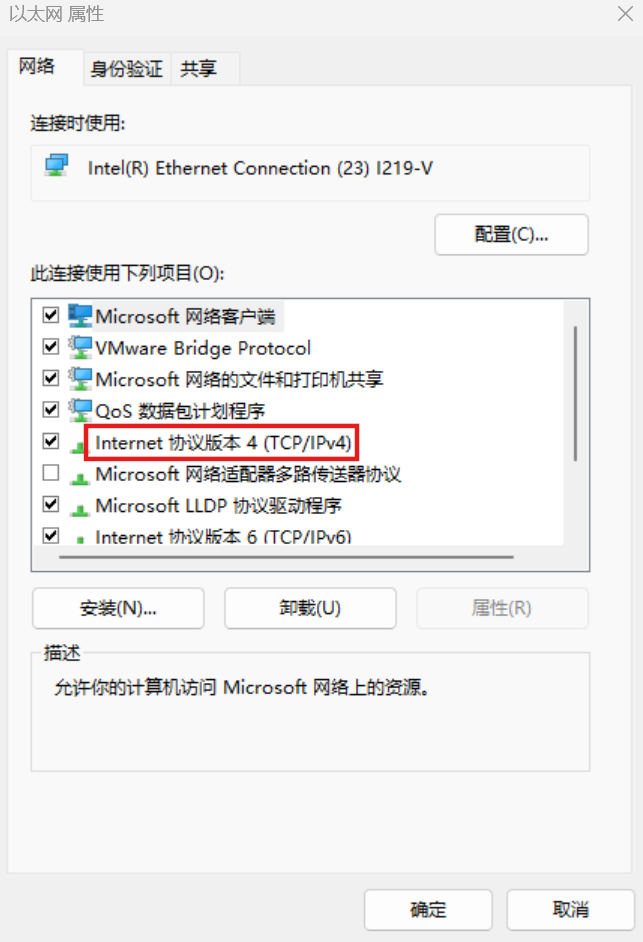Click the QoS 数据包计划程序 icon

pyautogui.click(x=80, y=410)
